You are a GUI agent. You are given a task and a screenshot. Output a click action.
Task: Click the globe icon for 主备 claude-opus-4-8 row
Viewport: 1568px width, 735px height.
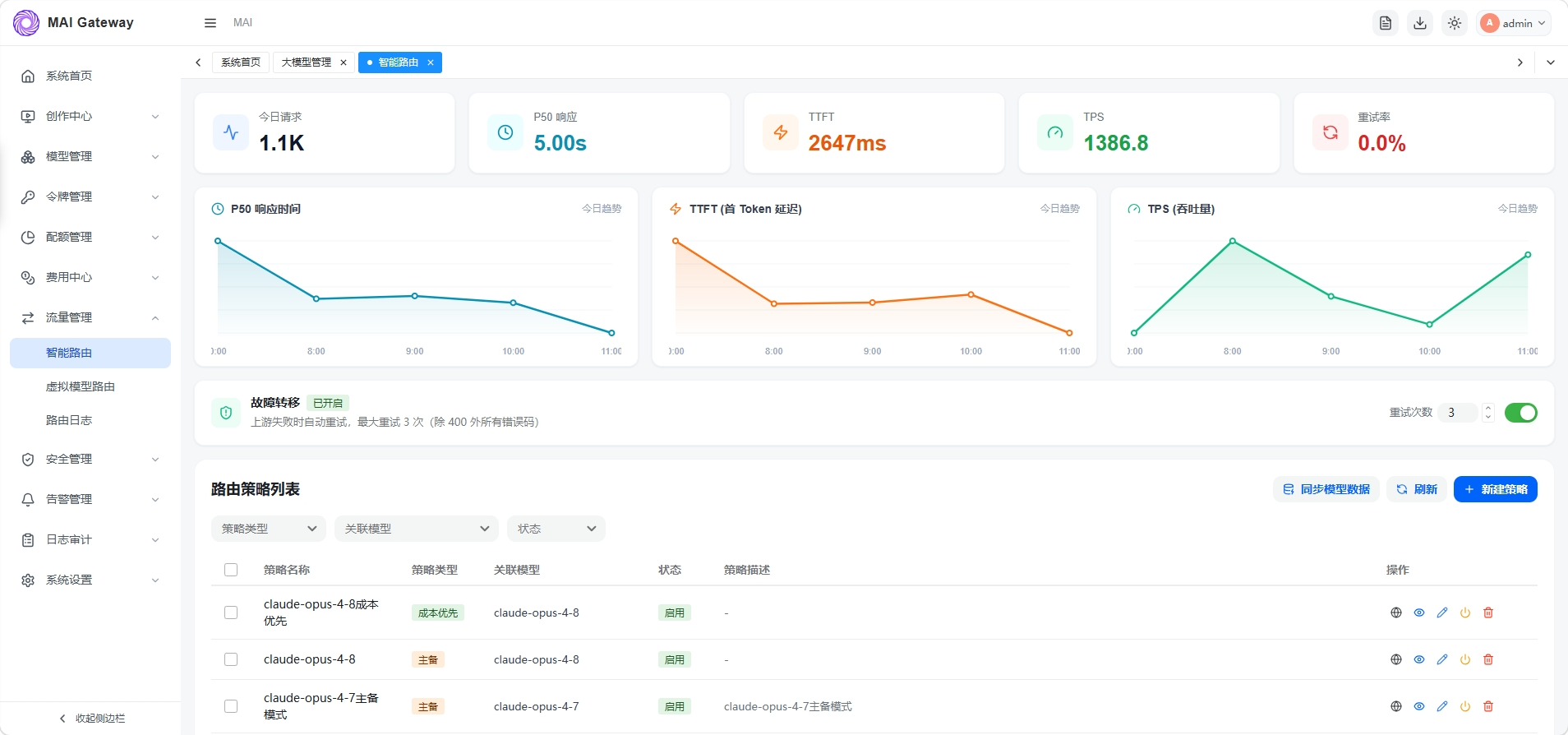[1396, 659]
